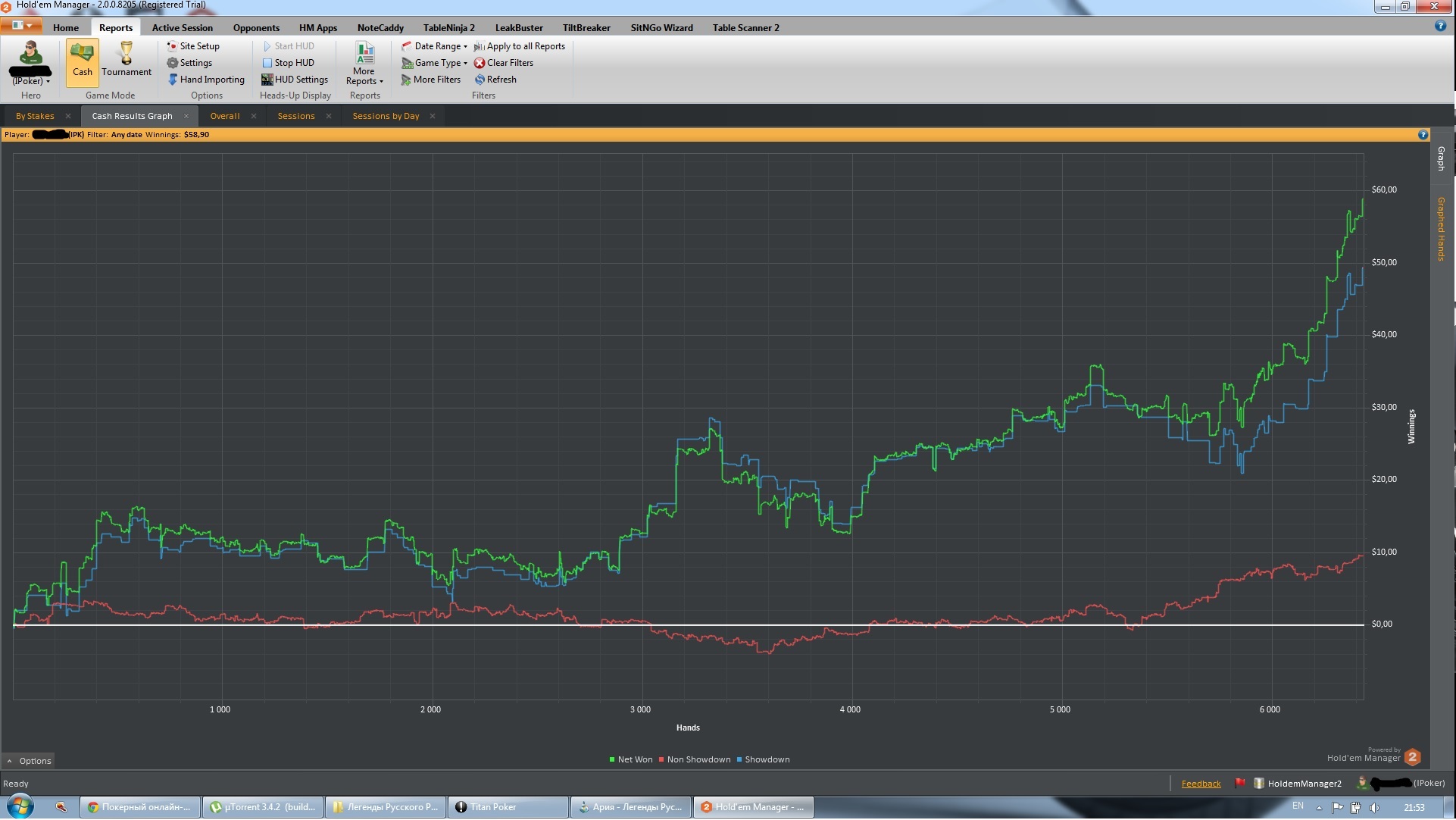
Task: Click the Feedback link
Action: point(1201,784)
